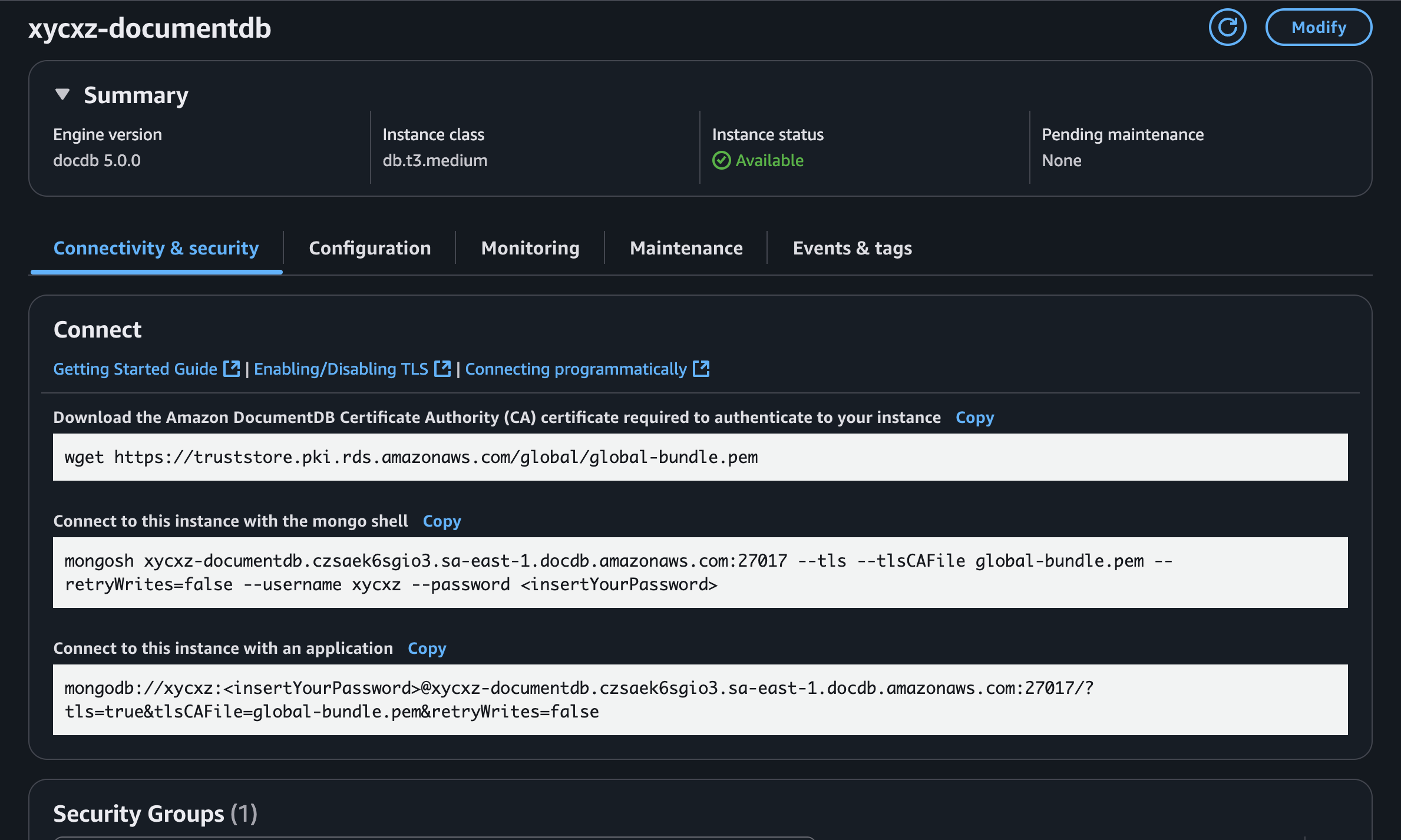Copy the mongo shell connection command
This screenshot has height=840, width=1401.
[442, 521]
